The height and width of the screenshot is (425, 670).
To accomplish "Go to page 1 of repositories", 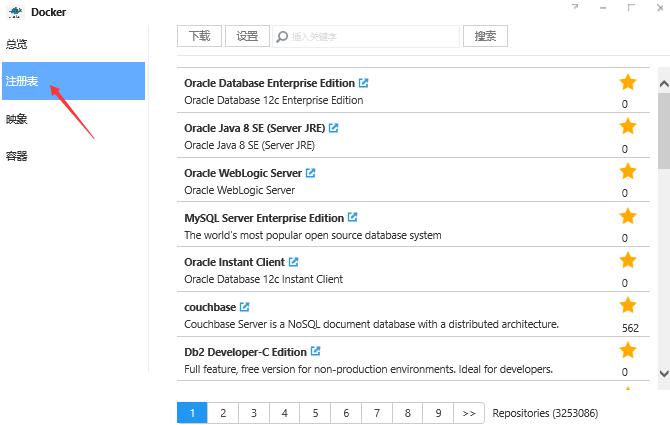I will (192, 413).
